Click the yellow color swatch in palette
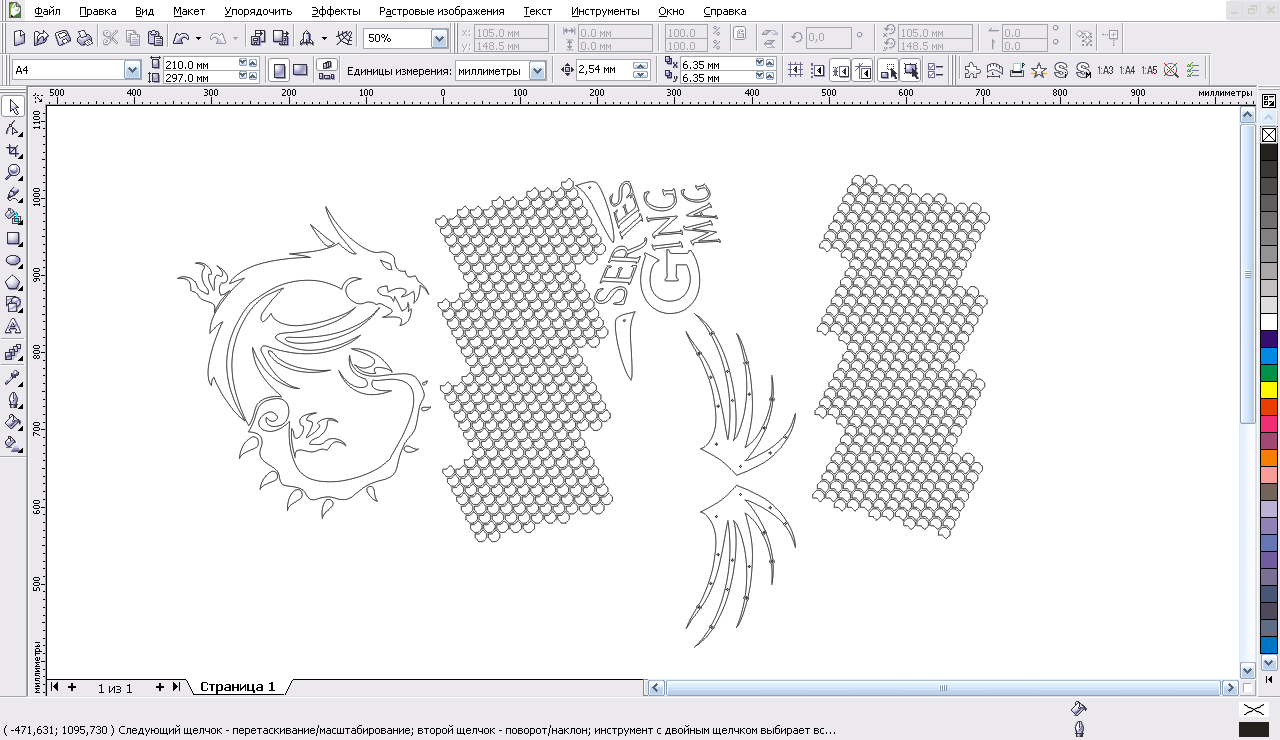This screenshot has height=740, width=1280. click(x=1269, y=389)
